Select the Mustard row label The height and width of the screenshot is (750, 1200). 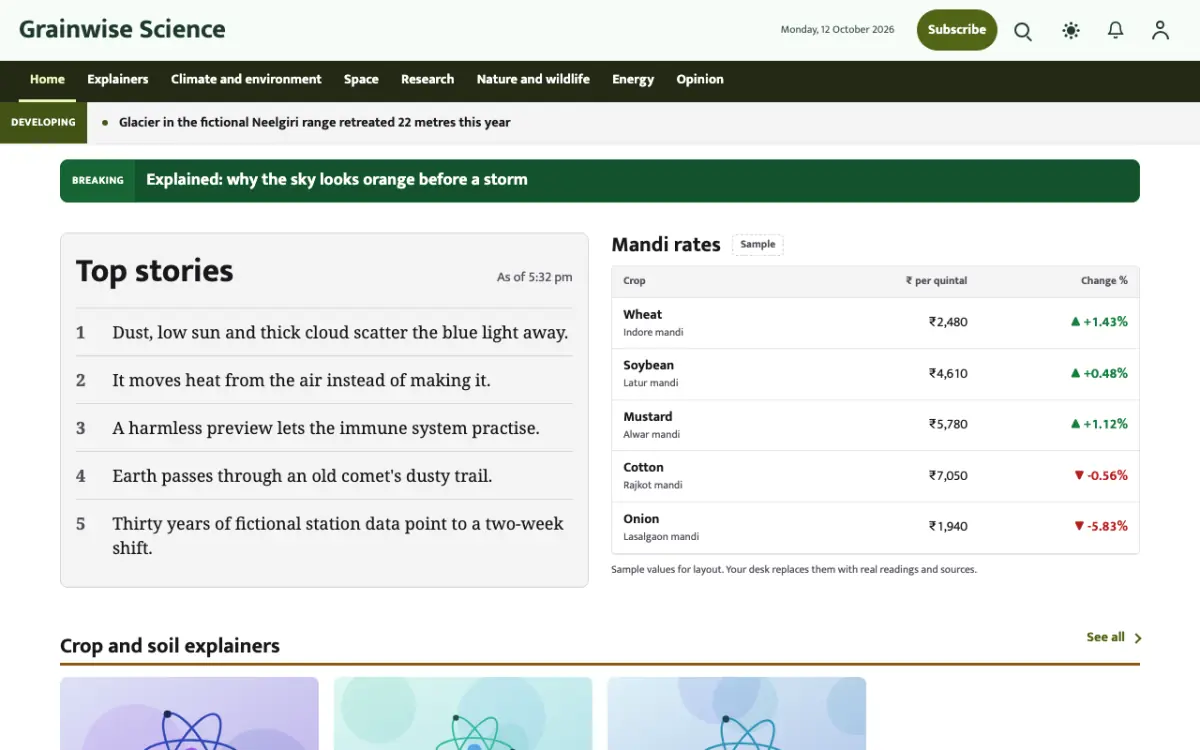(x=647, y=417)
